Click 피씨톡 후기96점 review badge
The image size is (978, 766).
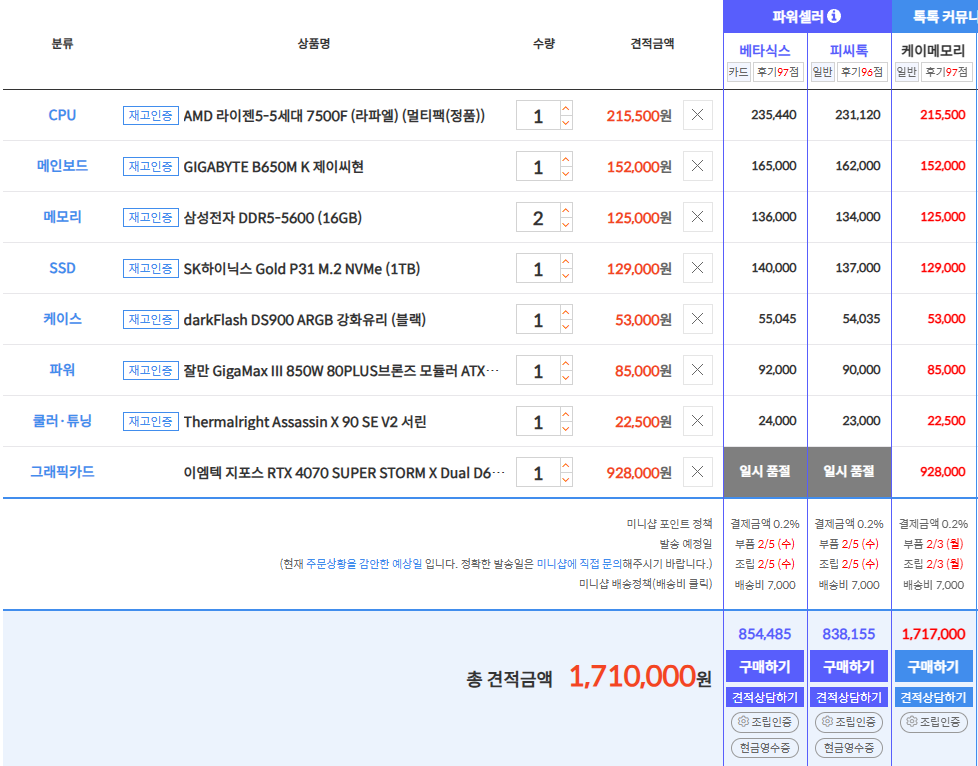tap(862, 72)
